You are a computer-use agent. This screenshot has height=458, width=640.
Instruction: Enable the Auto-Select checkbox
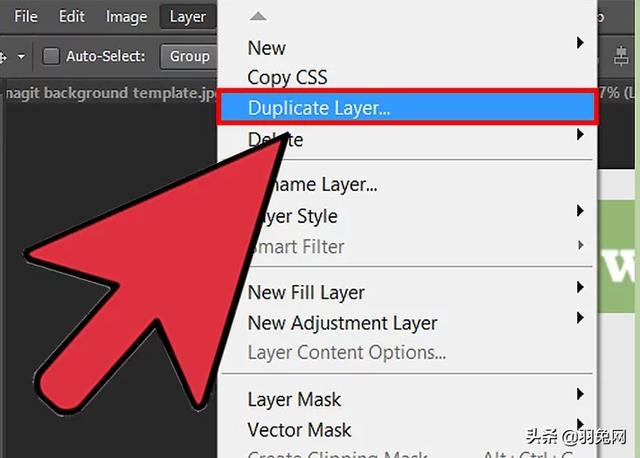coord(51,56)
